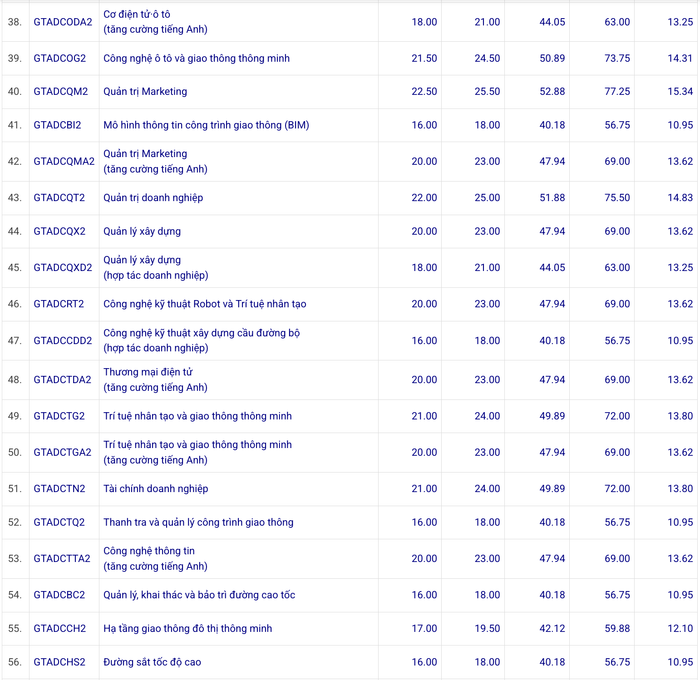Select code GTADCHS2
Image resolution: width=700 pixels, height=680 pixels.
(x=59, y=662)
